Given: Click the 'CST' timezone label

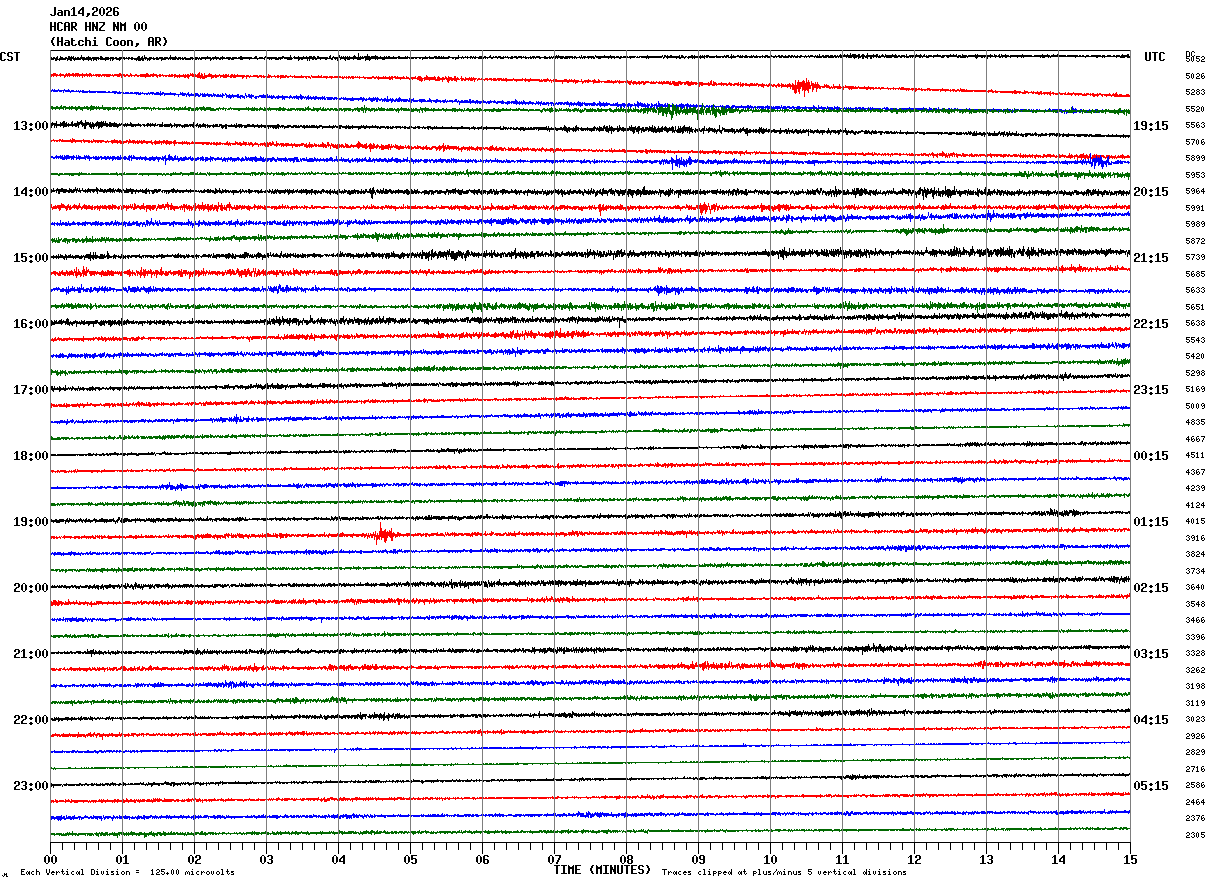Looking at the screenshot, I should click(x=10, y=57).
